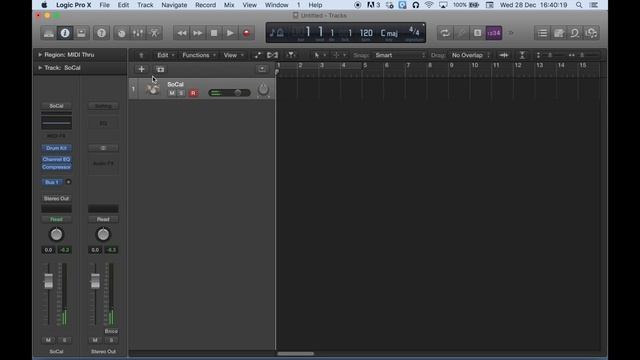Click the Stereo Out output slot

tap(56, 198)
